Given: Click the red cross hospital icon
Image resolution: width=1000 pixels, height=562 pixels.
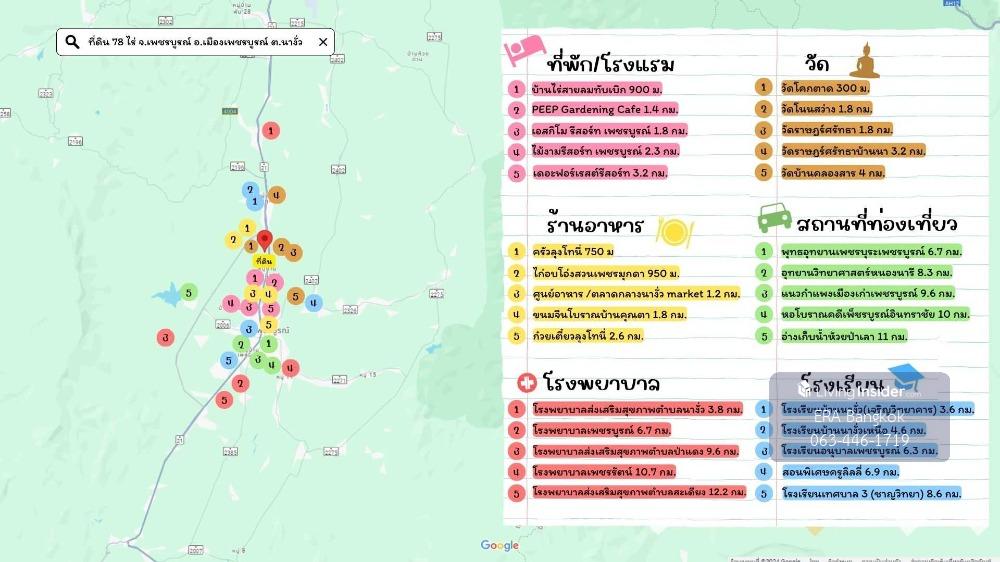Looking at the screenshot, I should tap(525, 383).
